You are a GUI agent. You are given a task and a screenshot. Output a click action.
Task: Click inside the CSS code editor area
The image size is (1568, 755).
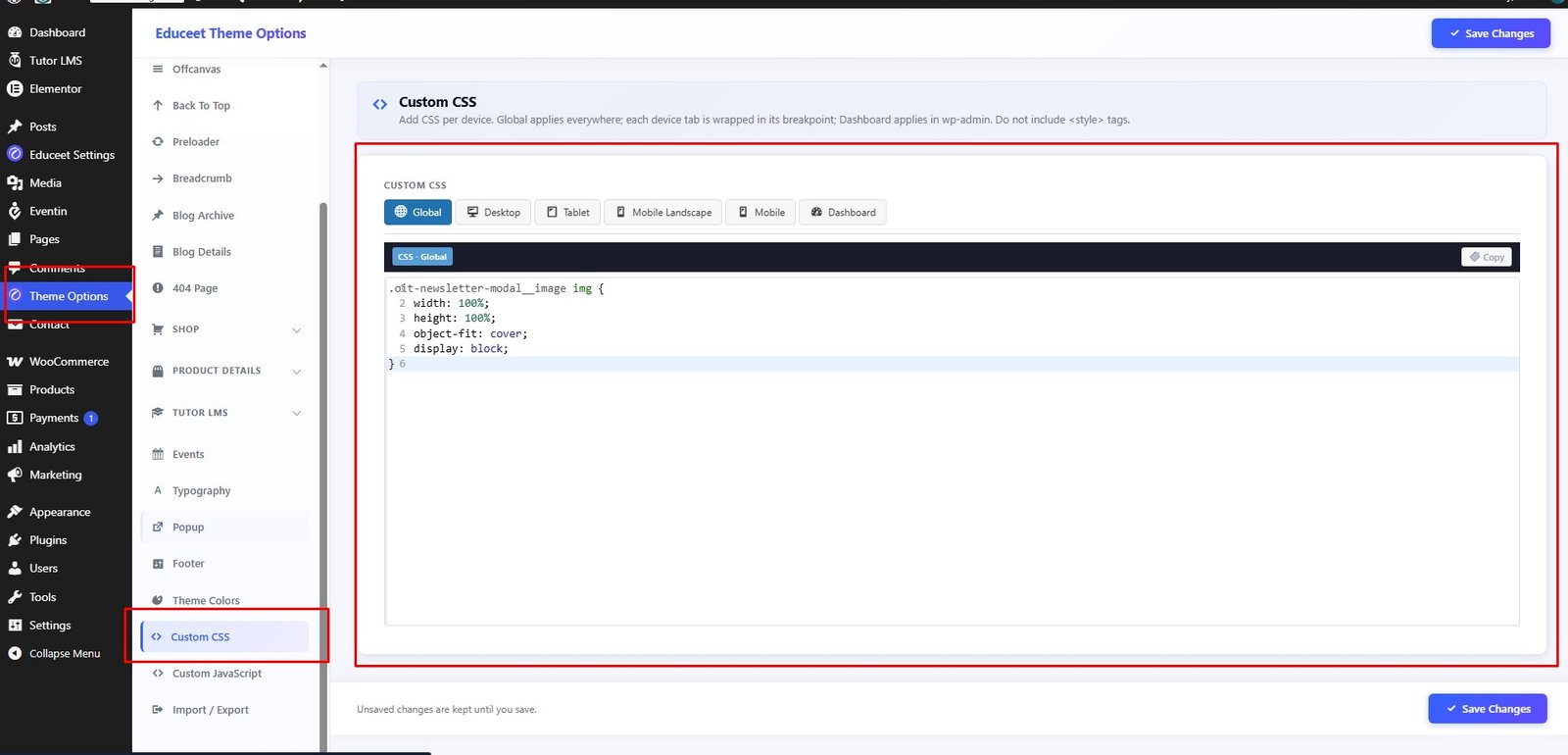point(952,451)
